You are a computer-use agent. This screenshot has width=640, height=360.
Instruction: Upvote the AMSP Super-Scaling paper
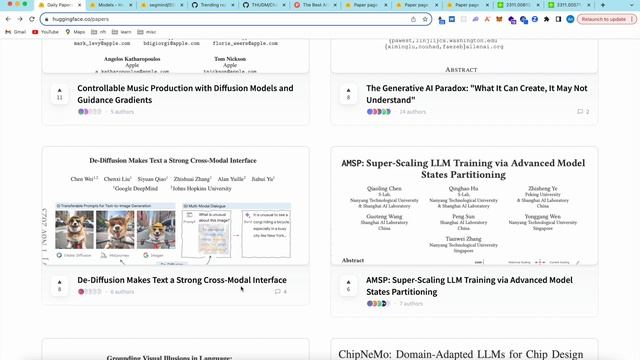tap(349, 285)
